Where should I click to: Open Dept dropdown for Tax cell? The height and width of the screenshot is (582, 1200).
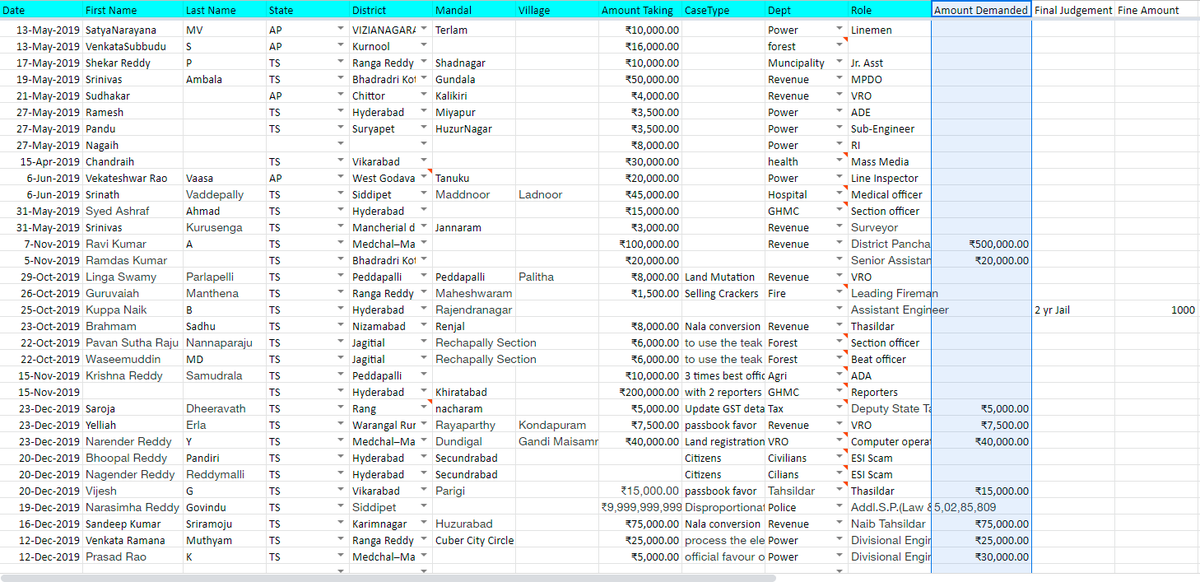click(839, 409)
